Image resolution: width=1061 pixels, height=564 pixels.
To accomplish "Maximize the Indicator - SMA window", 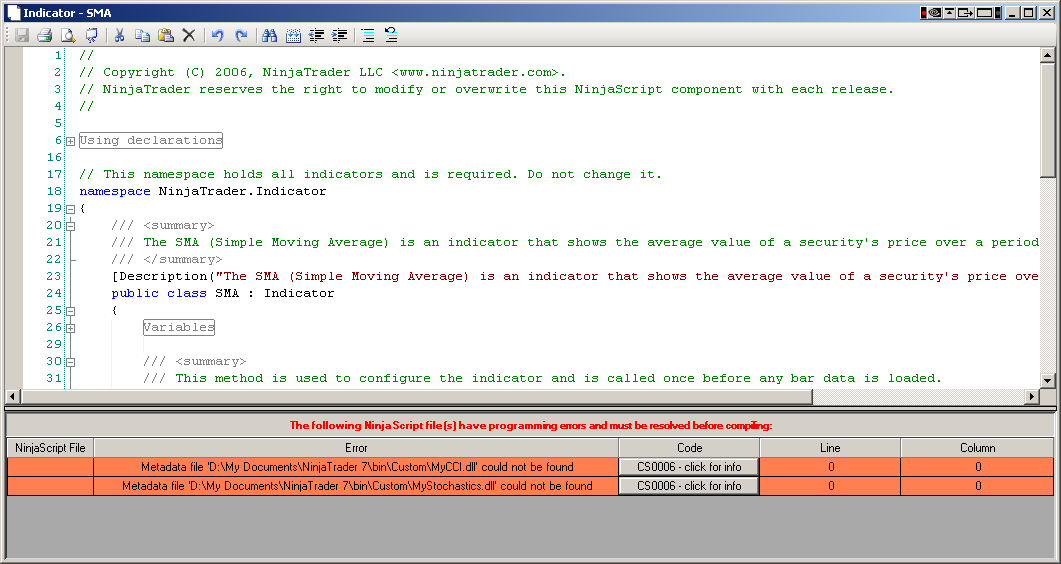I will 1028,13.
